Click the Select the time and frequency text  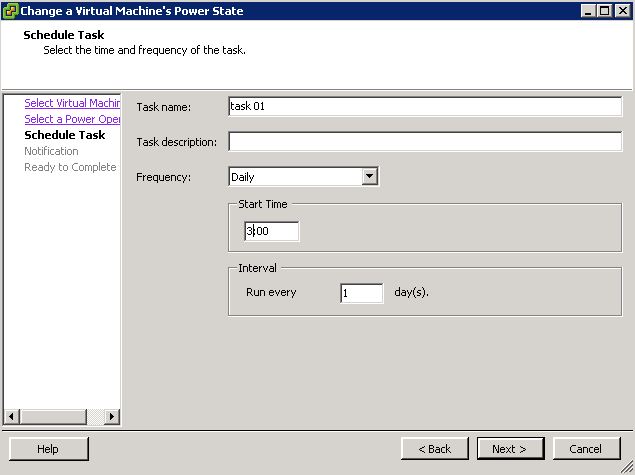[x=145, y=50]
